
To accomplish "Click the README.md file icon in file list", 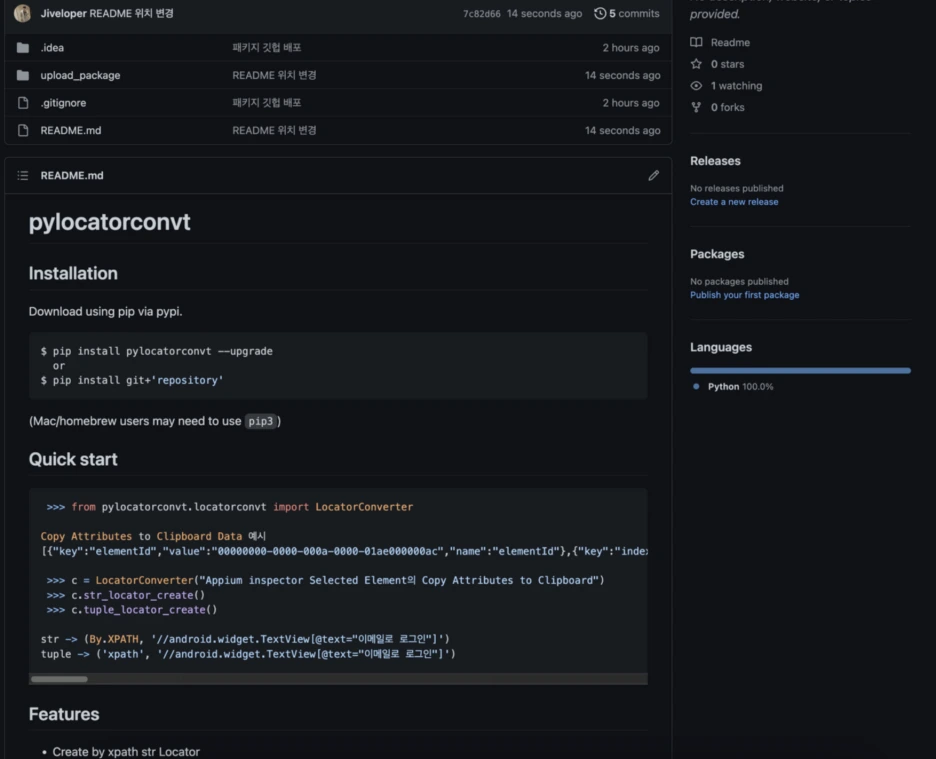I will pos(23,131).
